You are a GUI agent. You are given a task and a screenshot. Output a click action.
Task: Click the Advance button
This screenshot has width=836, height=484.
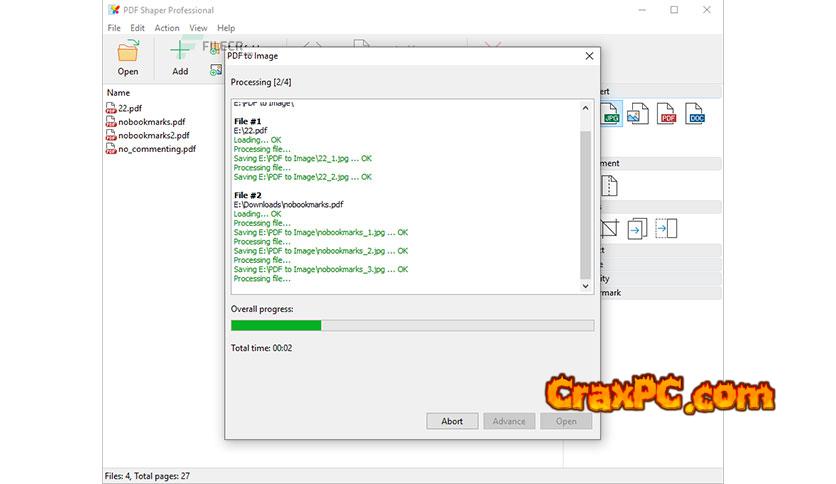[x=509, y=421]
